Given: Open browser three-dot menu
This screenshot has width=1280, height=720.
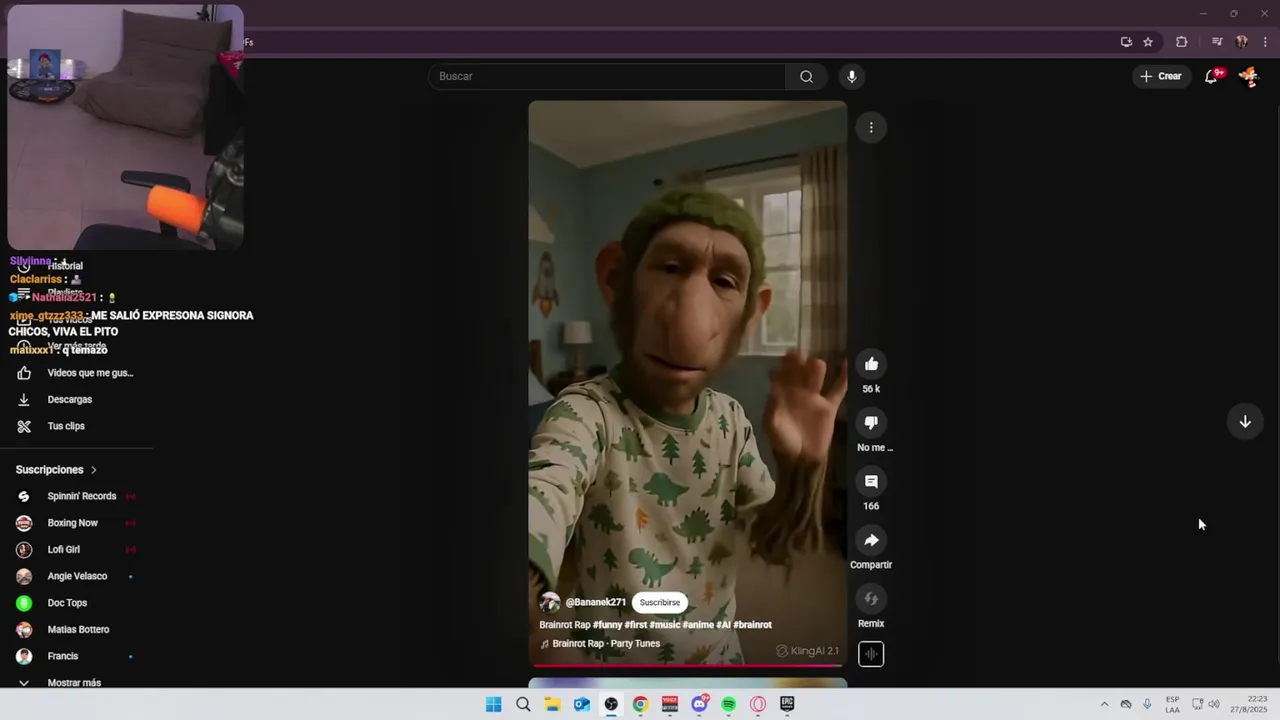Looking at the screenshot, I should click(x=1266, y=42).
